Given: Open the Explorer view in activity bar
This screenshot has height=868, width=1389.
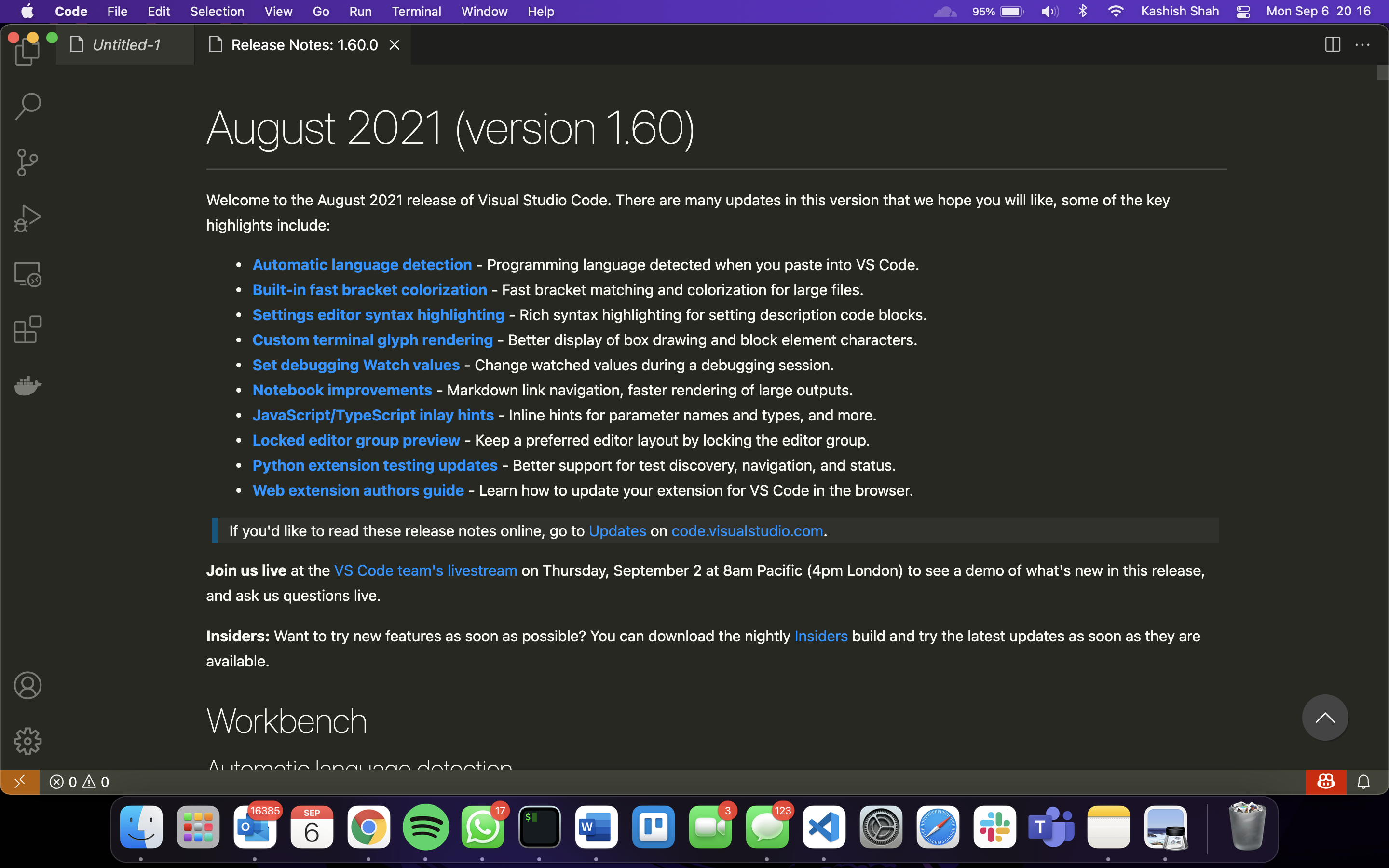Looking at the screenshot, I should pos(27,53).
